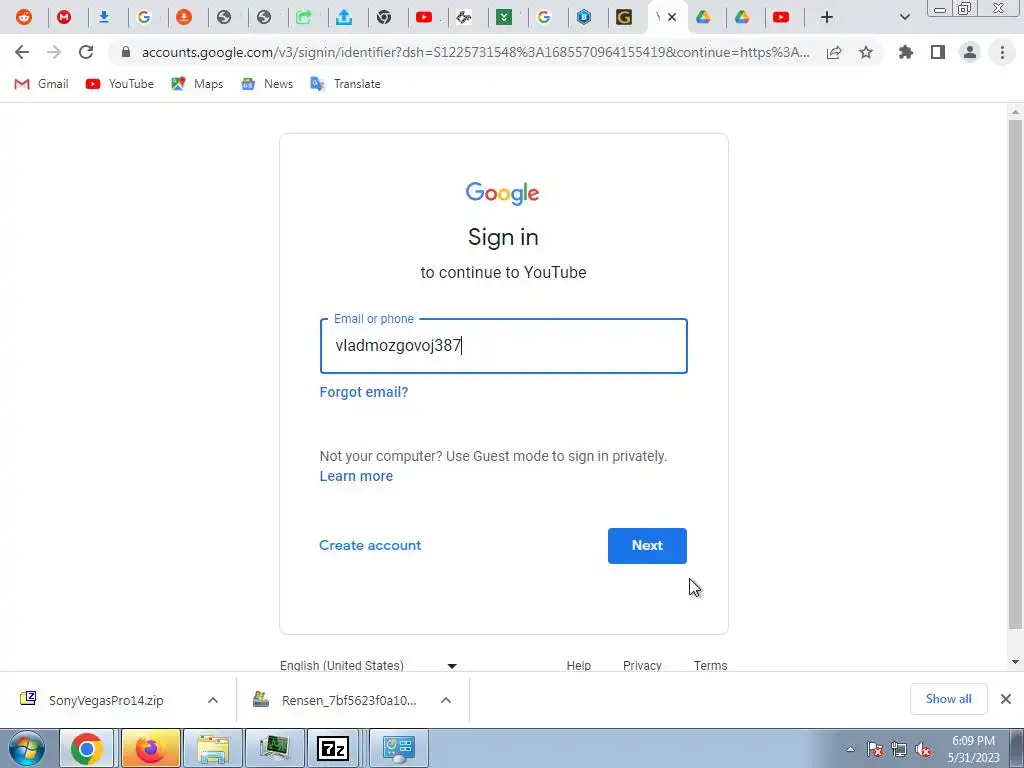
Task: Expand options for the Rensen download
Action: pos(446,700)
